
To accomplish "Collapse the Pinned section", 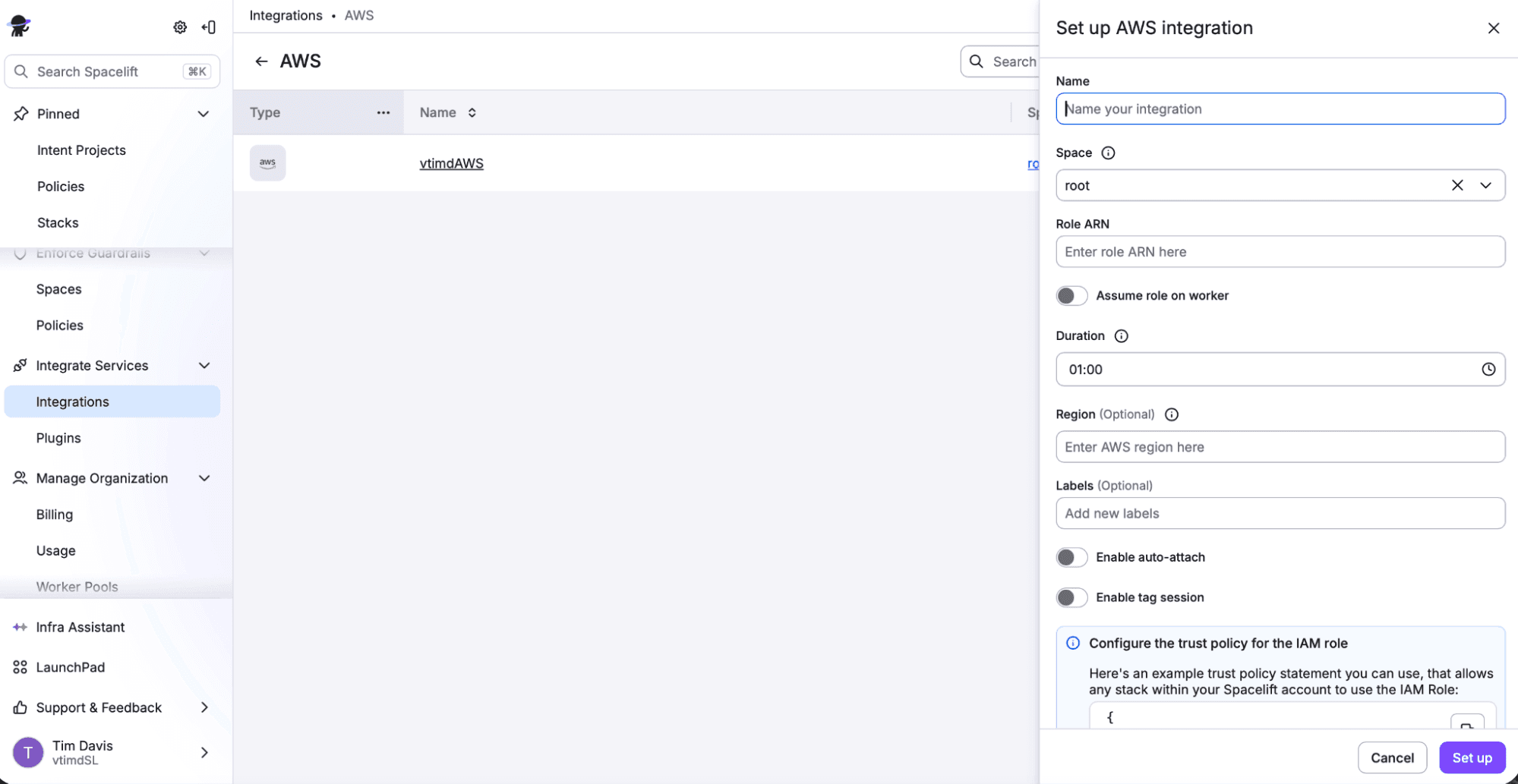I will click(x=204, y=114).
